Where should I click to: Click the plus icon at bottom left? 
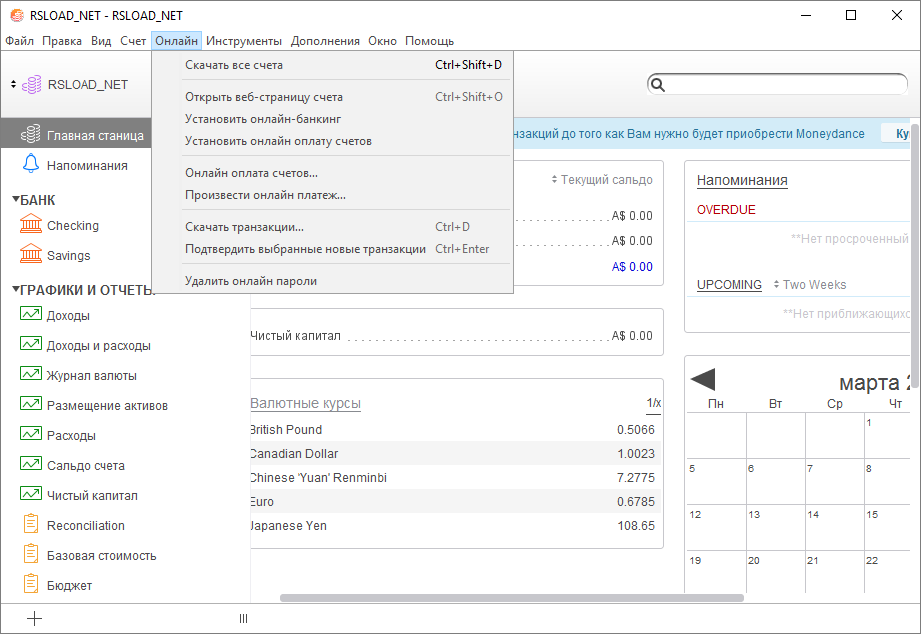(34, 618)
